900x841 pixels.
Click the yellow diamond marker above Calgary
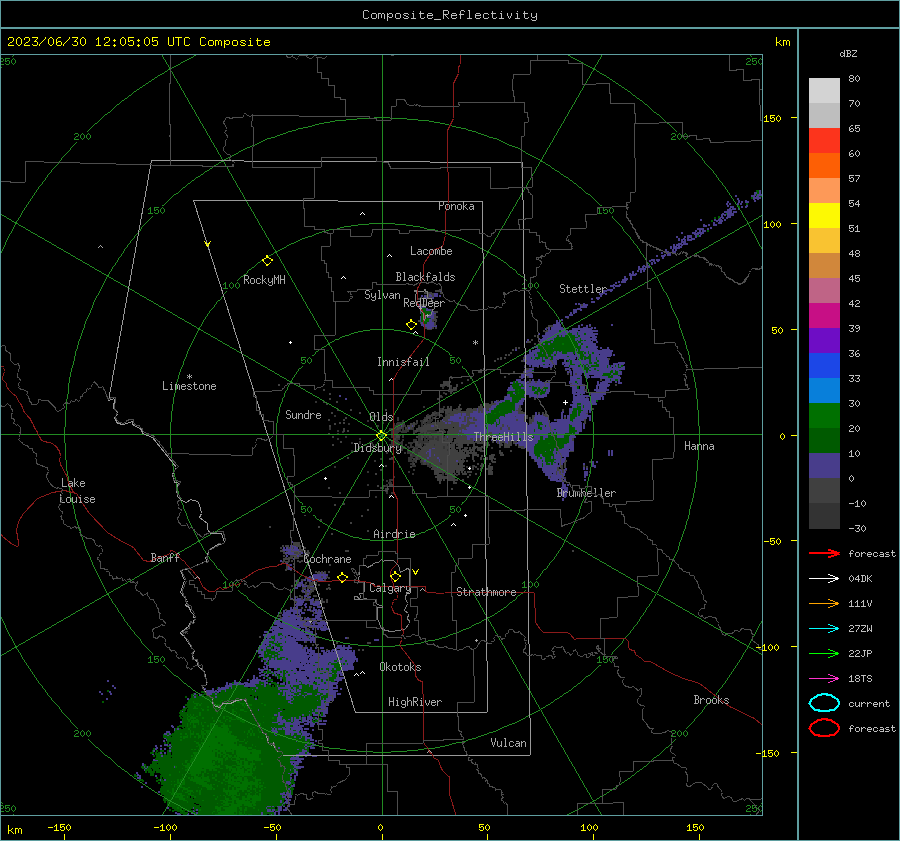(395, 576)
